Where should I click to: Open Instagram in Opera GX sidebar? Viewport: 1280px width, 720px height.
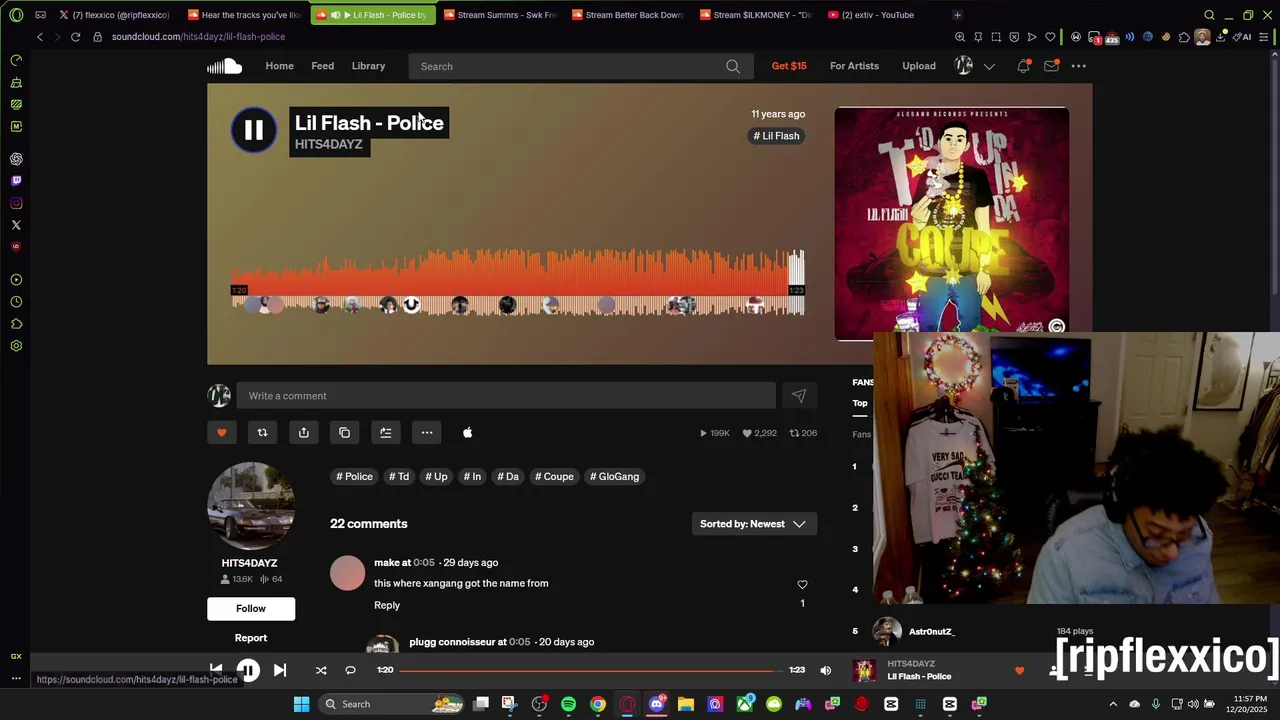tap(16, 203)
